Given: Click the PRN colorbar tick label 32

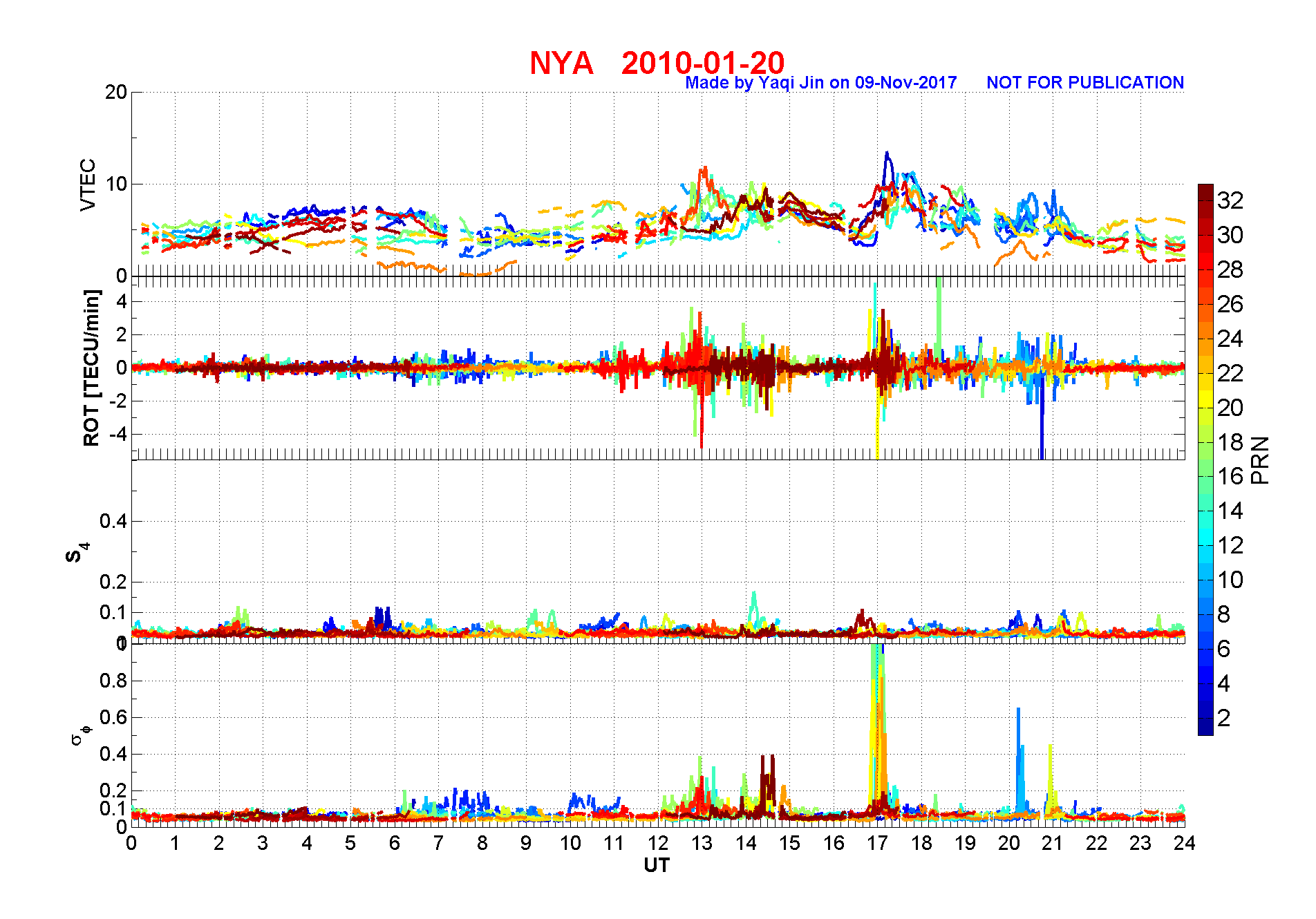Looking at the screenshot, I should point(1230,200).
